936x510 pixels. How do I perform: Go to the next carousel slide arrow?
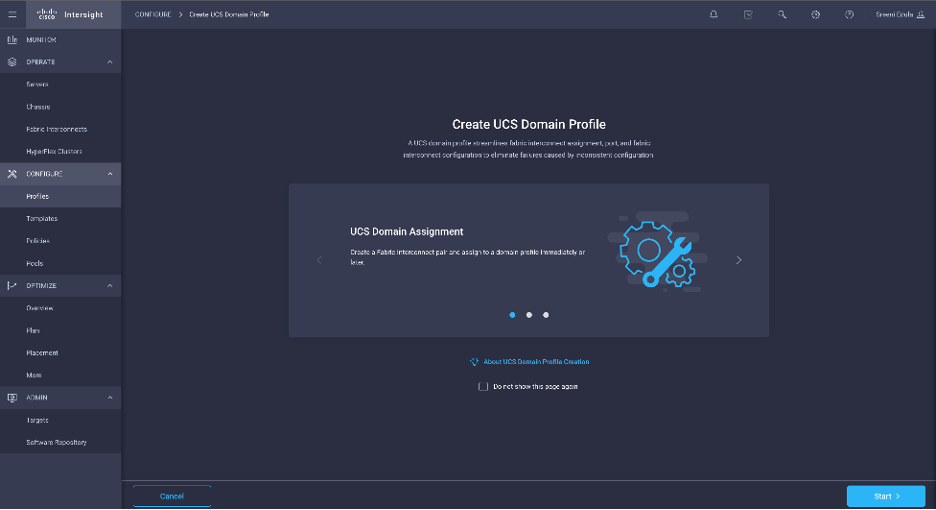tap(738, 260)
